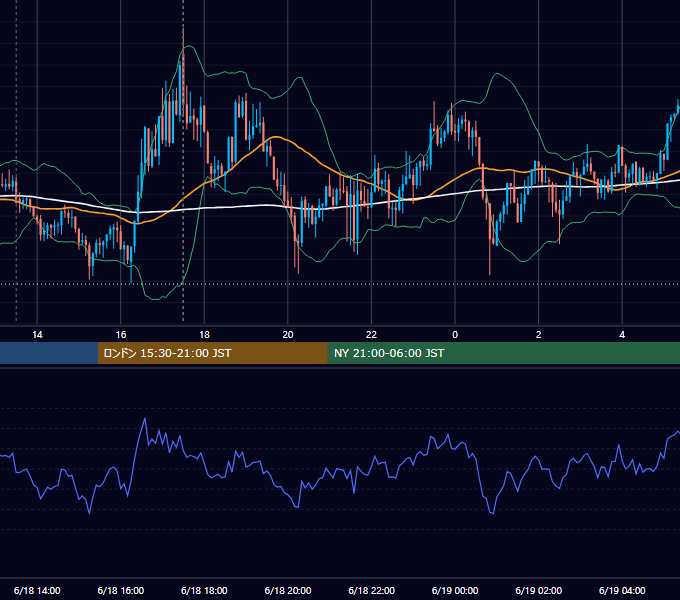Viewport: 680px width, 600px height.
Task: Click the 6/18 14:00 date label
Action: coord(37,590)
